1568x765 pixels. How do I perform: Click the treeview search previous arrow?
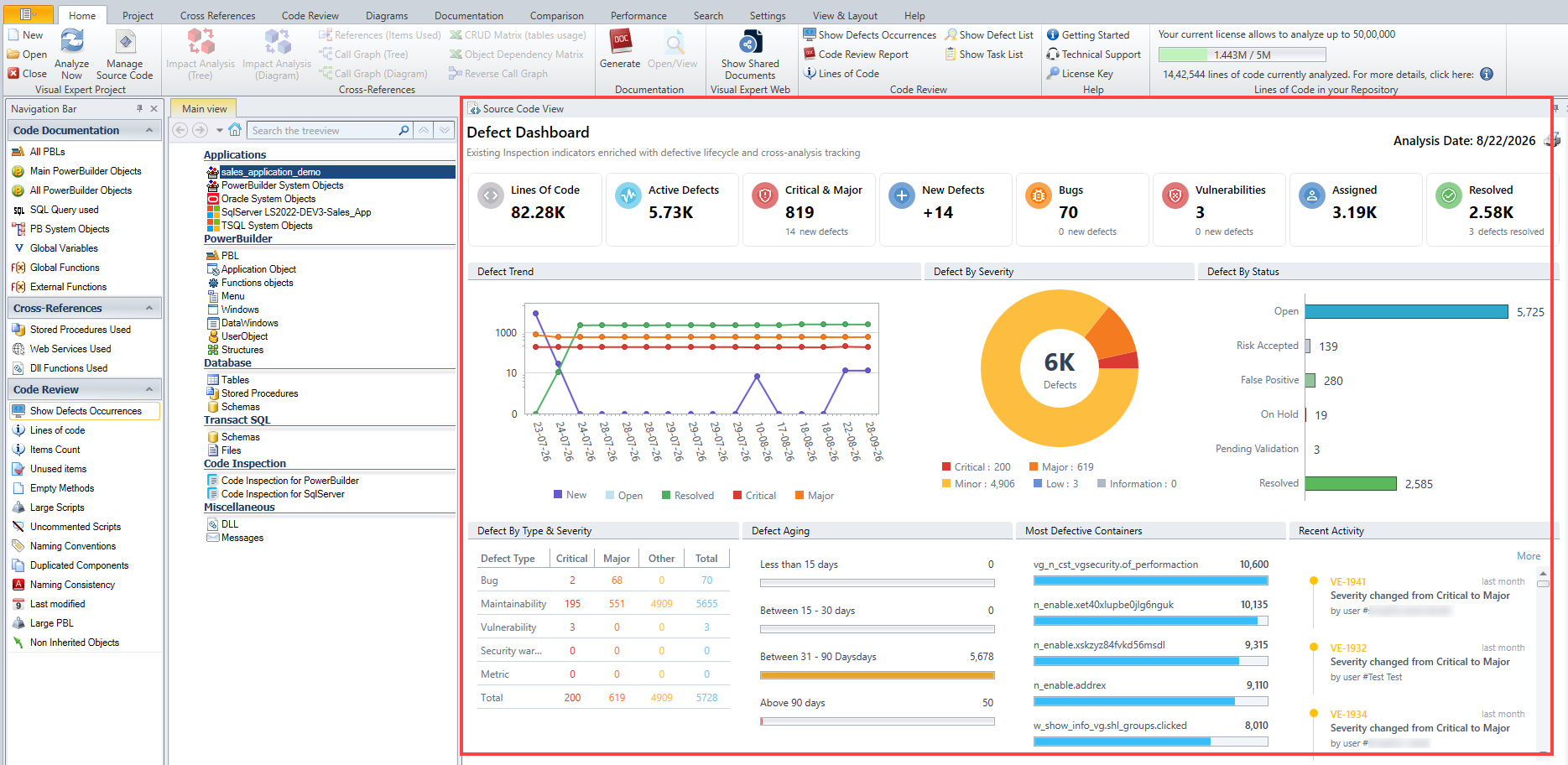(x=425, y=130)
